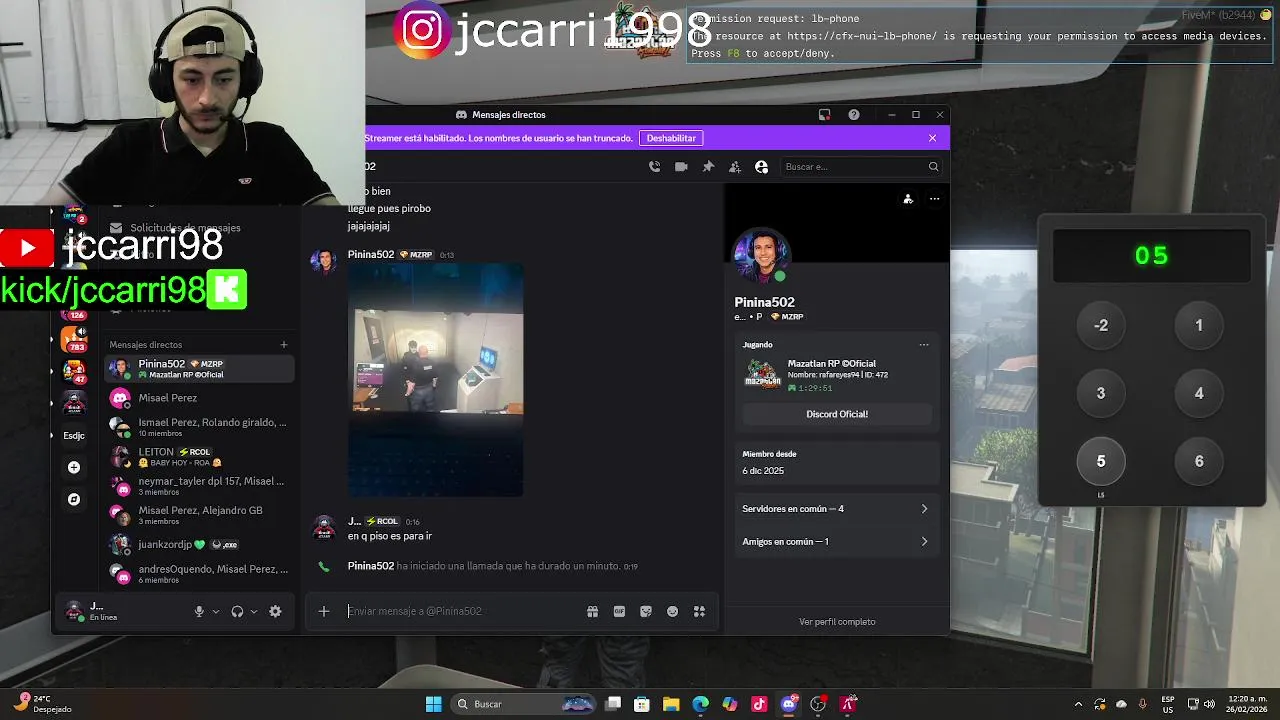1280x720 pixels.
Task: Add friends to this direct message
Action: (x=735, y=167)
